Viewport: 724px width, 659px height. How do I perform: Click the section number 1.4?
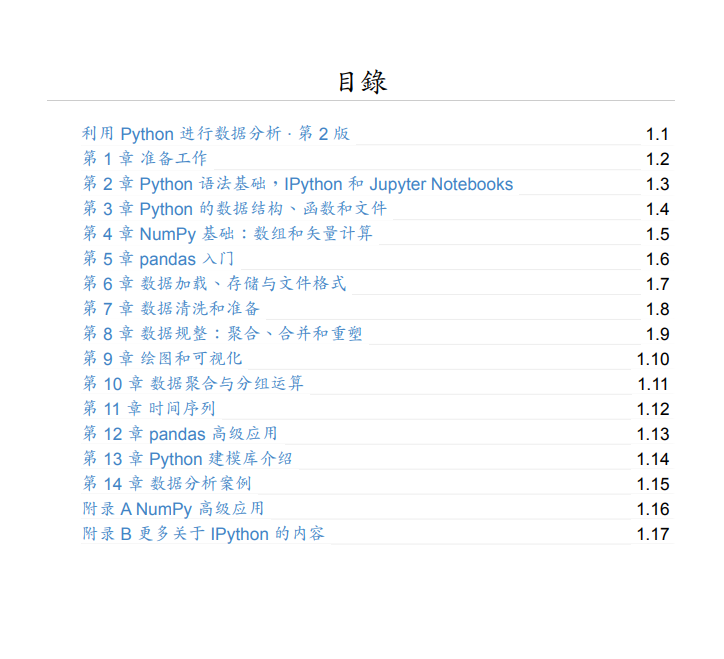tap(657, 209)
